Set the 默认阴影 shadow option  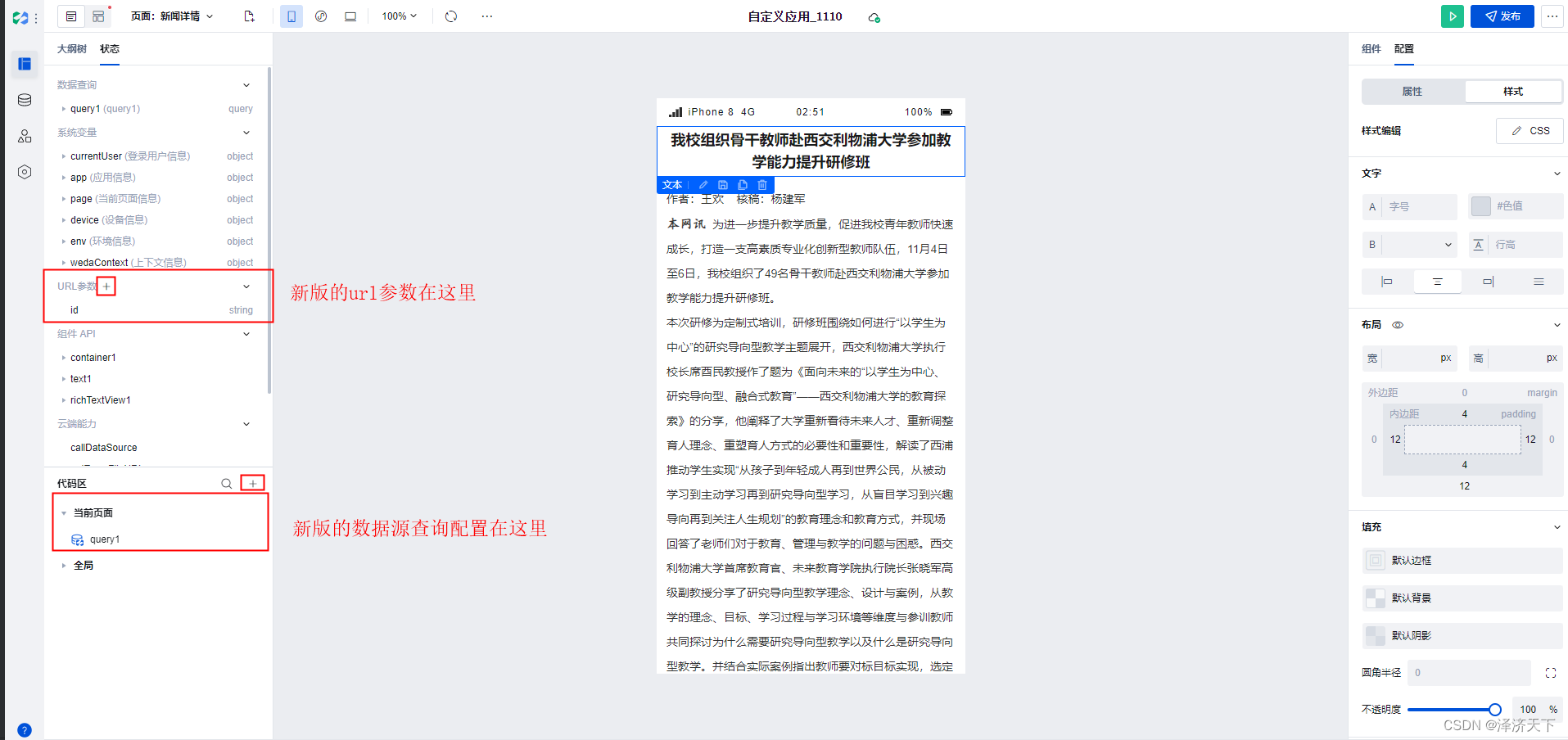point(1462,636)
